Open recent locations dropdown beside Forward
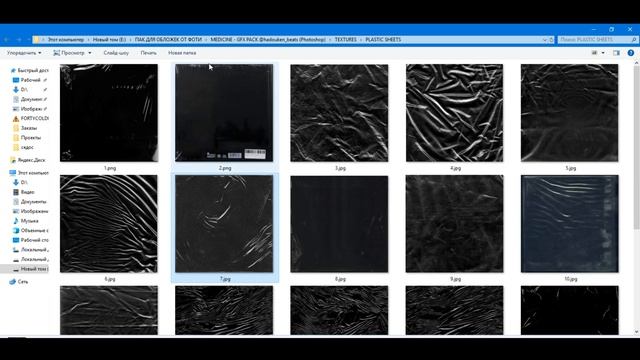This screenshot has width=640, height=360. pyautogui.click(x=28, y=40)
